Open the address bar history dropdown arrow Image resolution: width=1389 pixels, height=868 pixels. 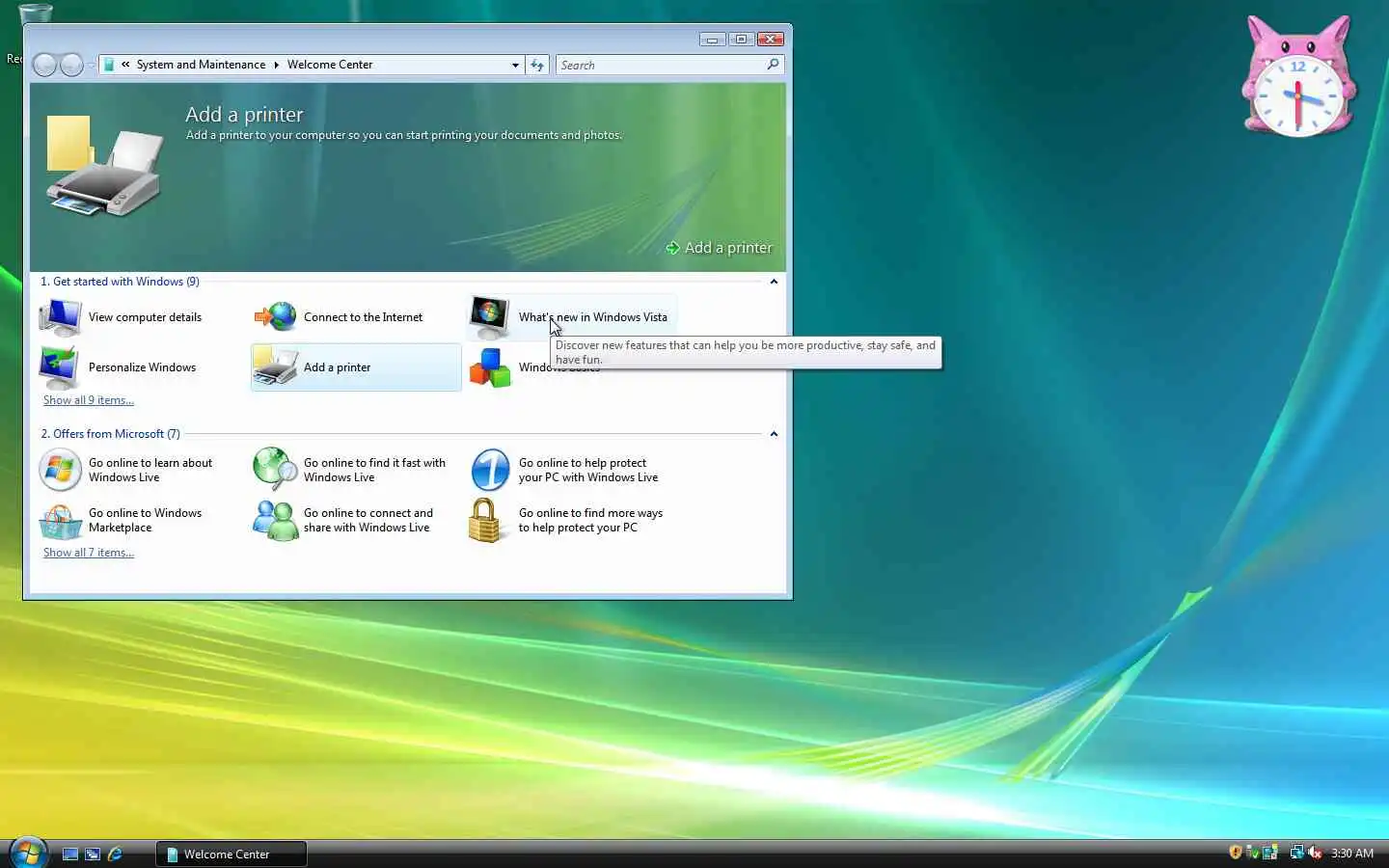pos(515,65)
